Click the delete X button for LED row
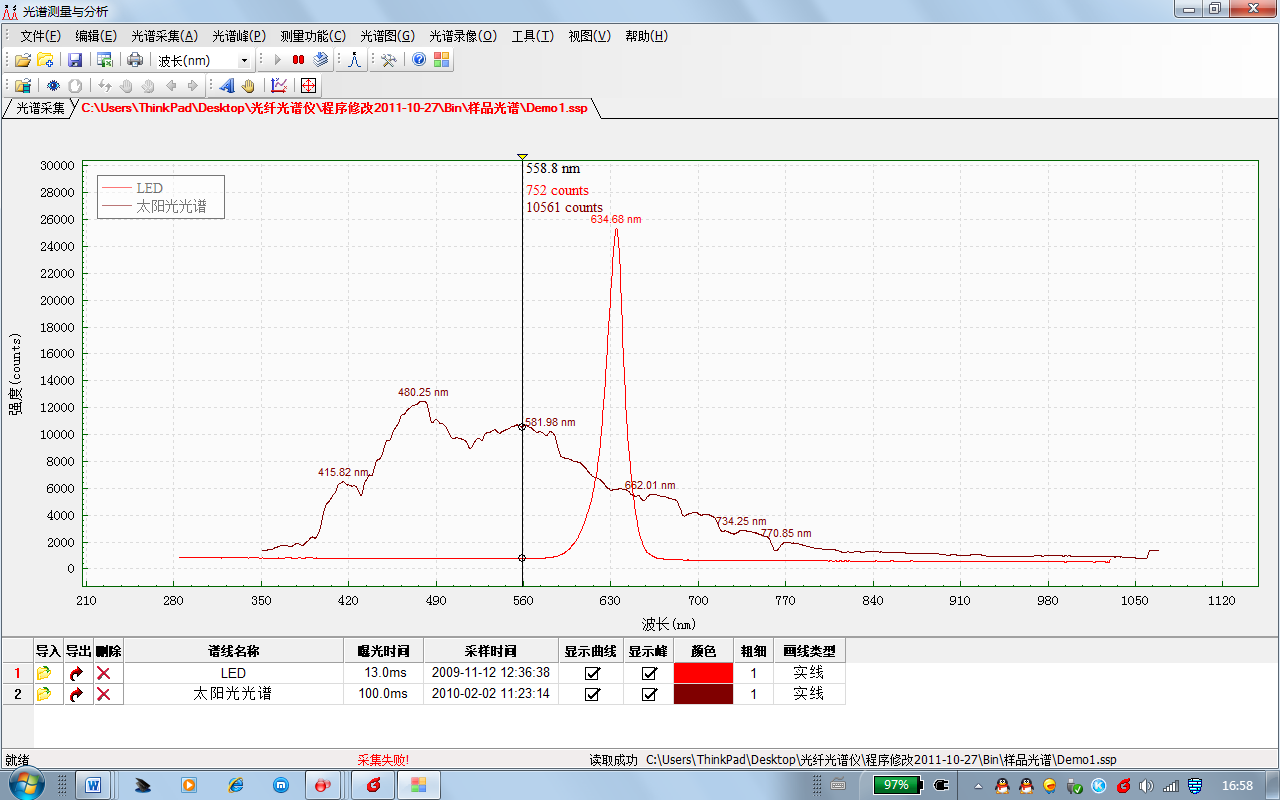 [x=103, y=673]
